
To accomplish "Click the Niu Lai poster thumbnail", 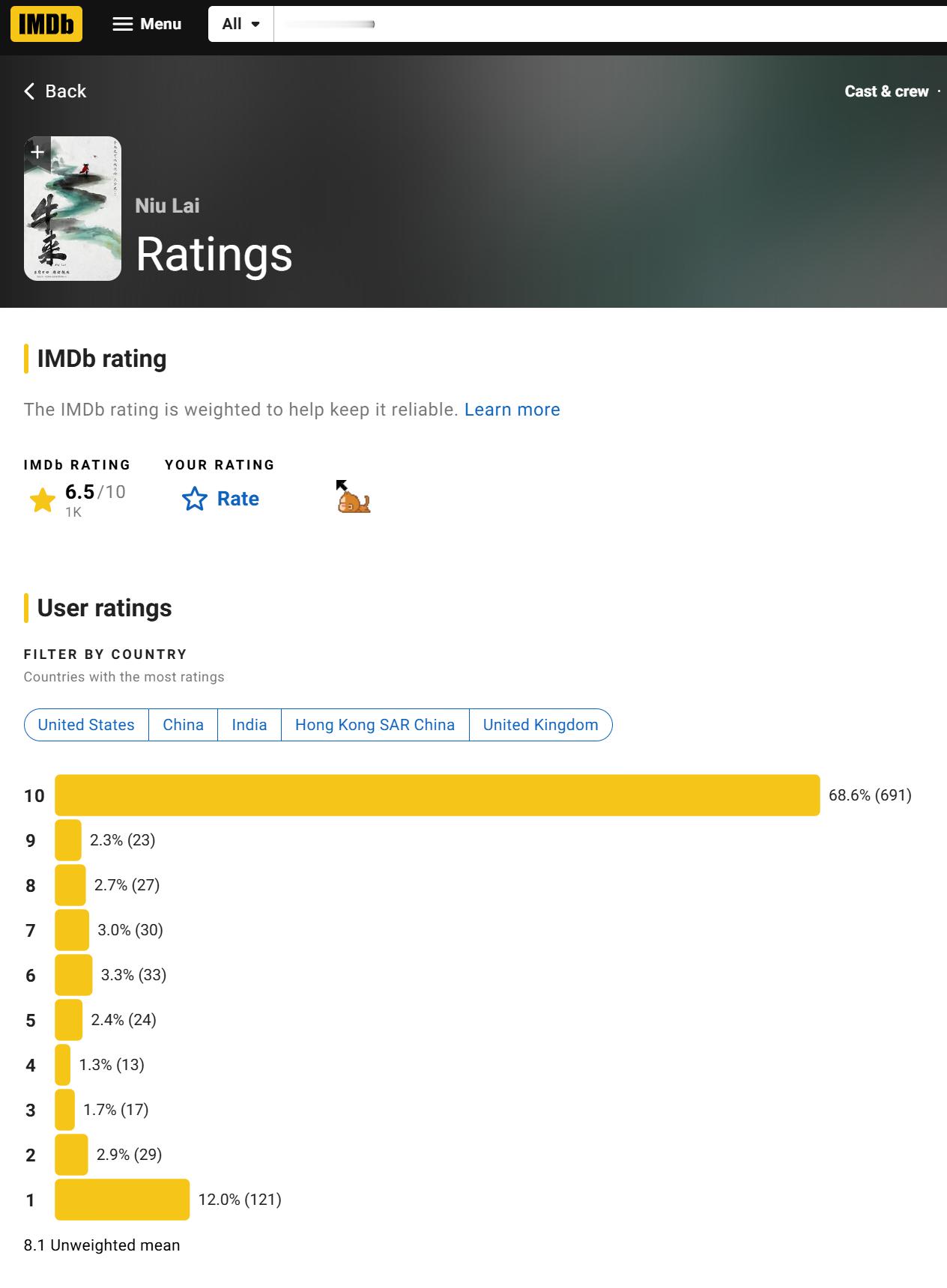I will (73, 209).
